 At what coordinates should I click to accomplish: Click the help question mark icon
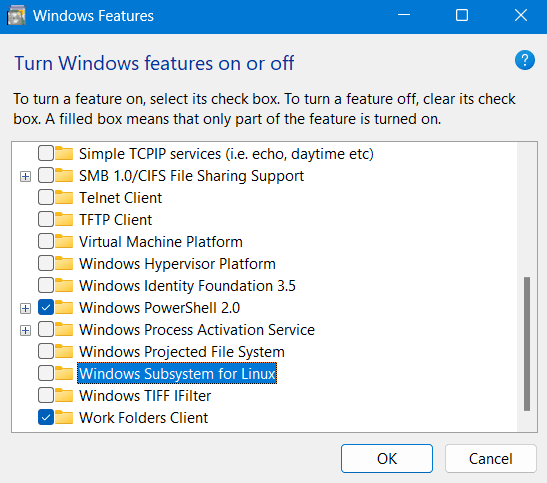[524, 60]
